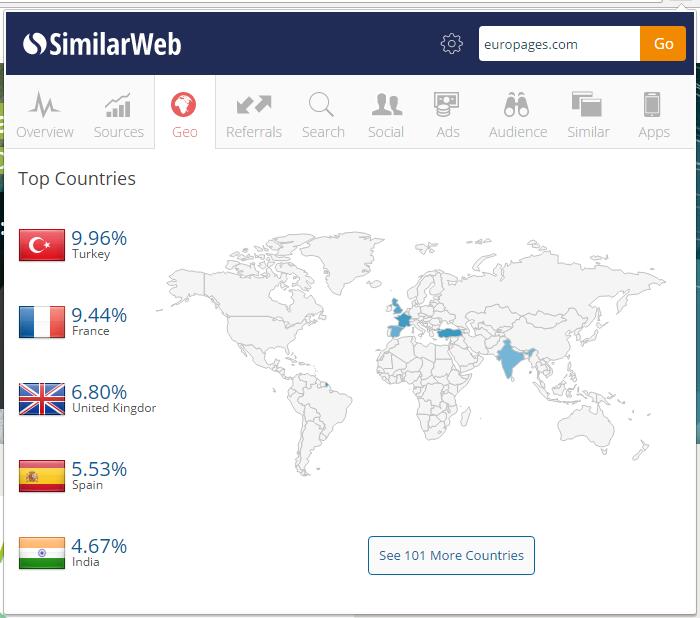700x618 pixels.
Task: Click See 101 More Countries button
Action: click(x=451, y=555)
